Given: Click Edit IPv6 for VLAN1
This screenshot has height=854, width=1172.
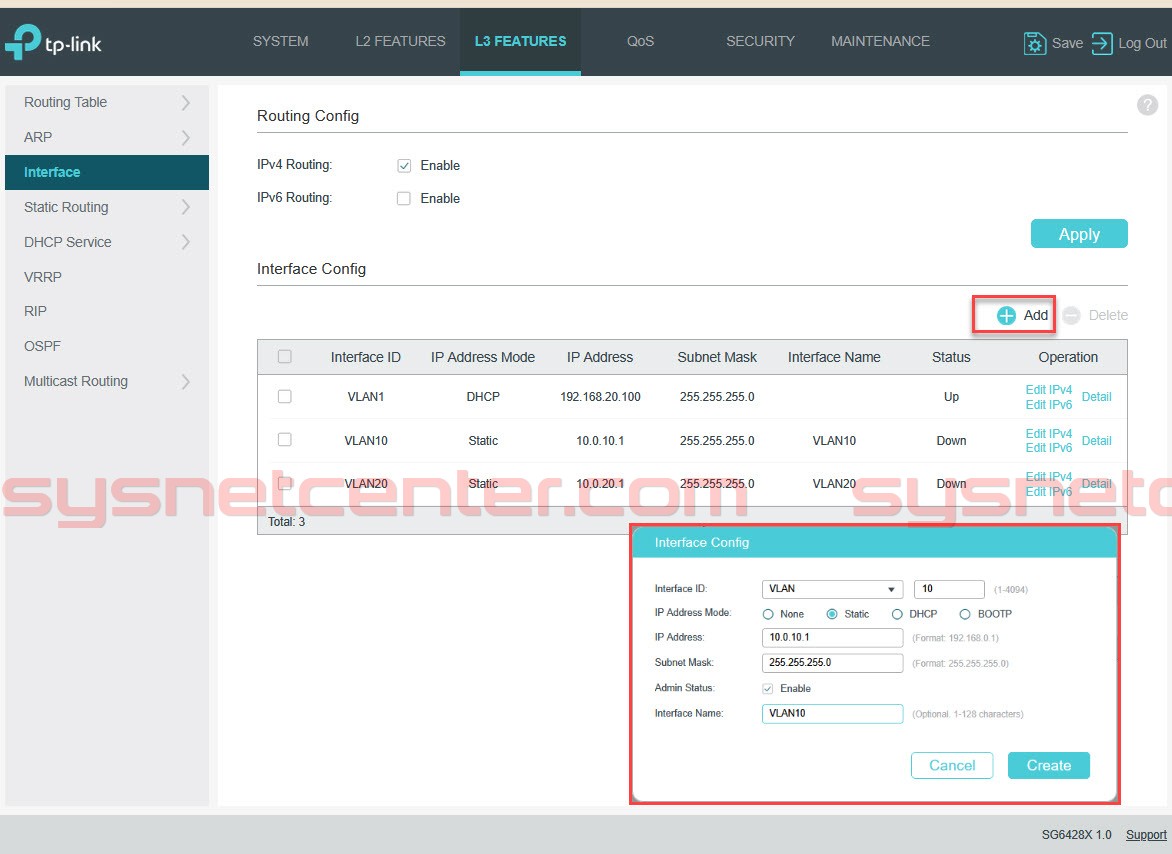Looking at the screenshot, I should [x=1049, y=404].
